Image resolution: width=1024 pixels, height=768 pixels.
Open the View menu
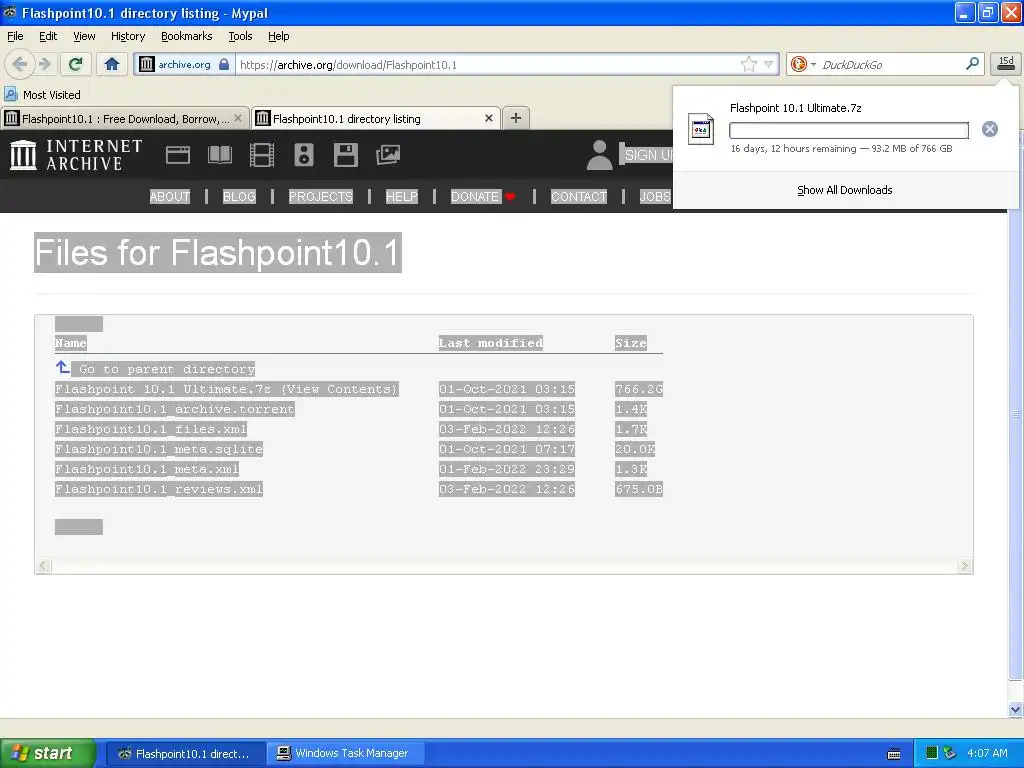pos(84,36)
